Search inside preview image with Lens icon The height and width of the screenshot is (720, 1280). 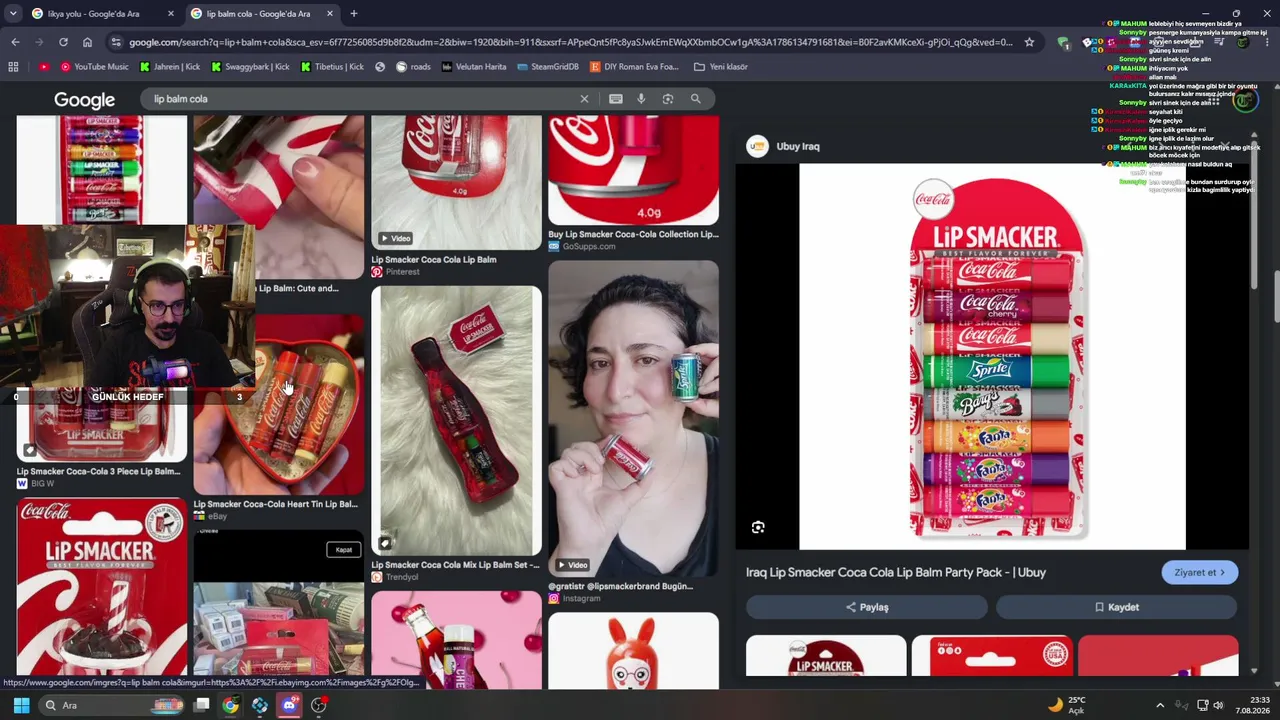click(x=758, y=527)
